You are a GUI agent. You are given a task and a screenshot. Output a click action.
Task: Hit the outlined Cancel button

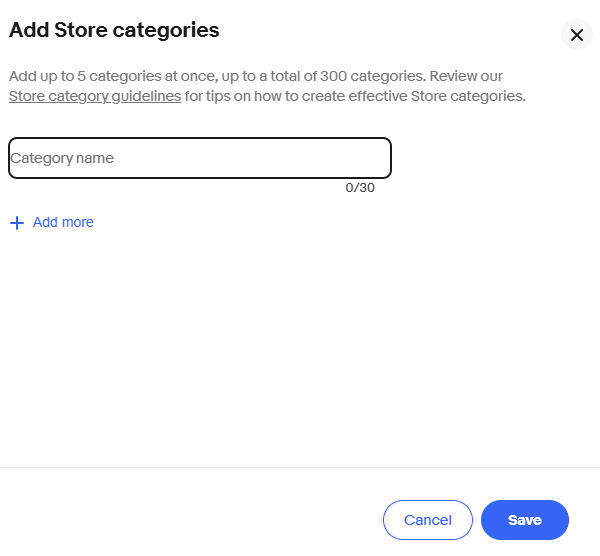click(427, 520)
